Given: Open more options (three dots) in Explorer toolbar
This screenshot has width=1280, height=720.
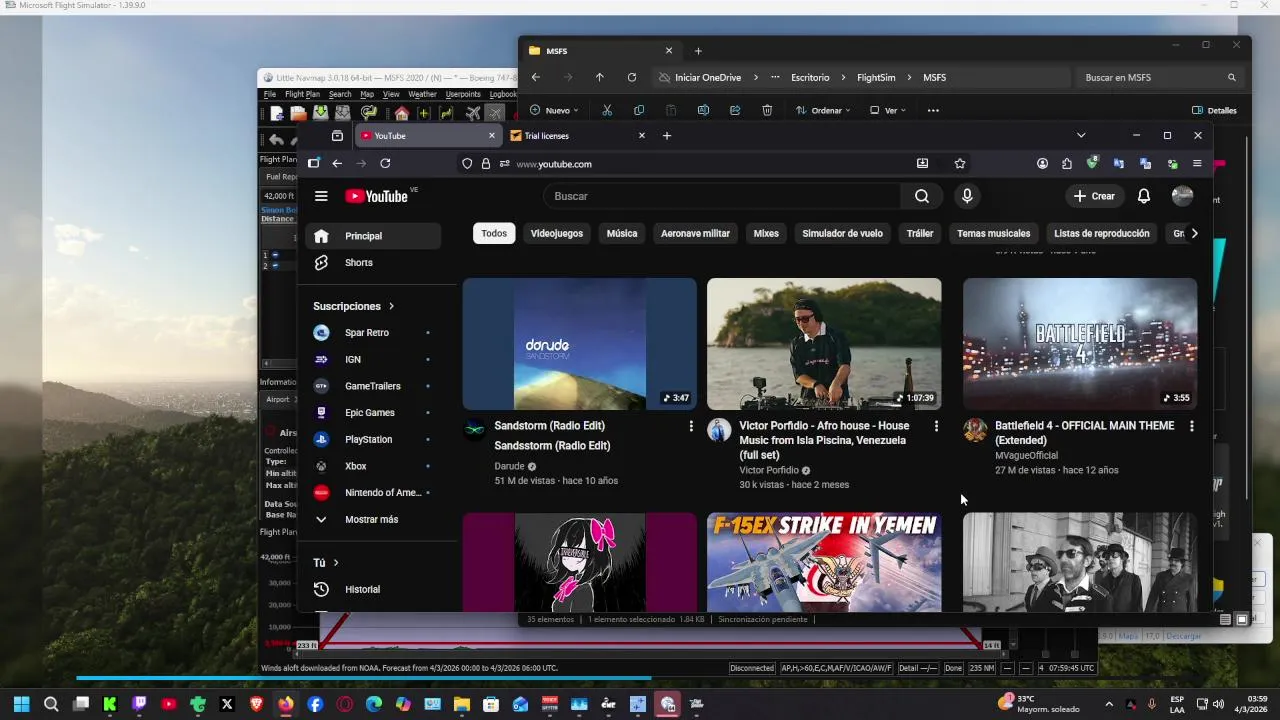Looking at the screenshot, I should click(x=933, y=110).
